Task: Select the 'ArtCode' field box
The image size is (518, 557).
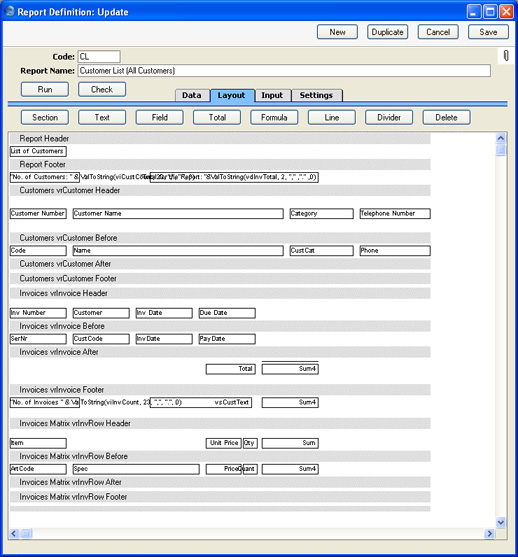Action: pos(38,469)
